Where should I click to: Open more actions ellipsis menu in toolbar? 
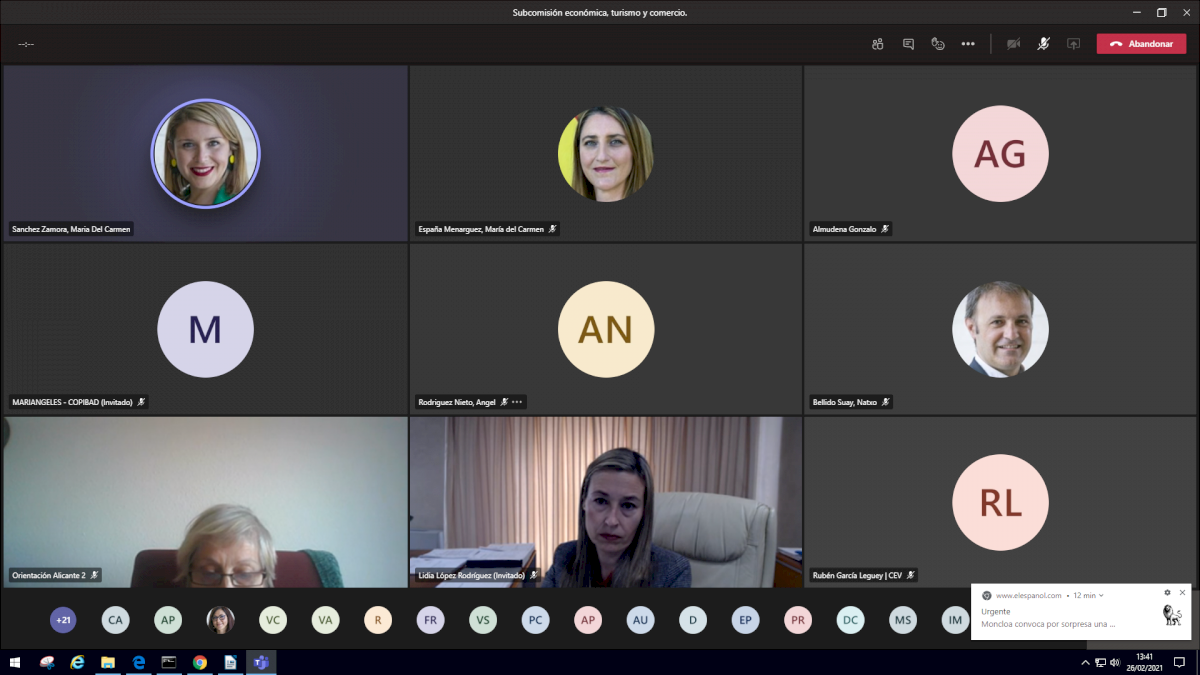click(x=968, y=44)
